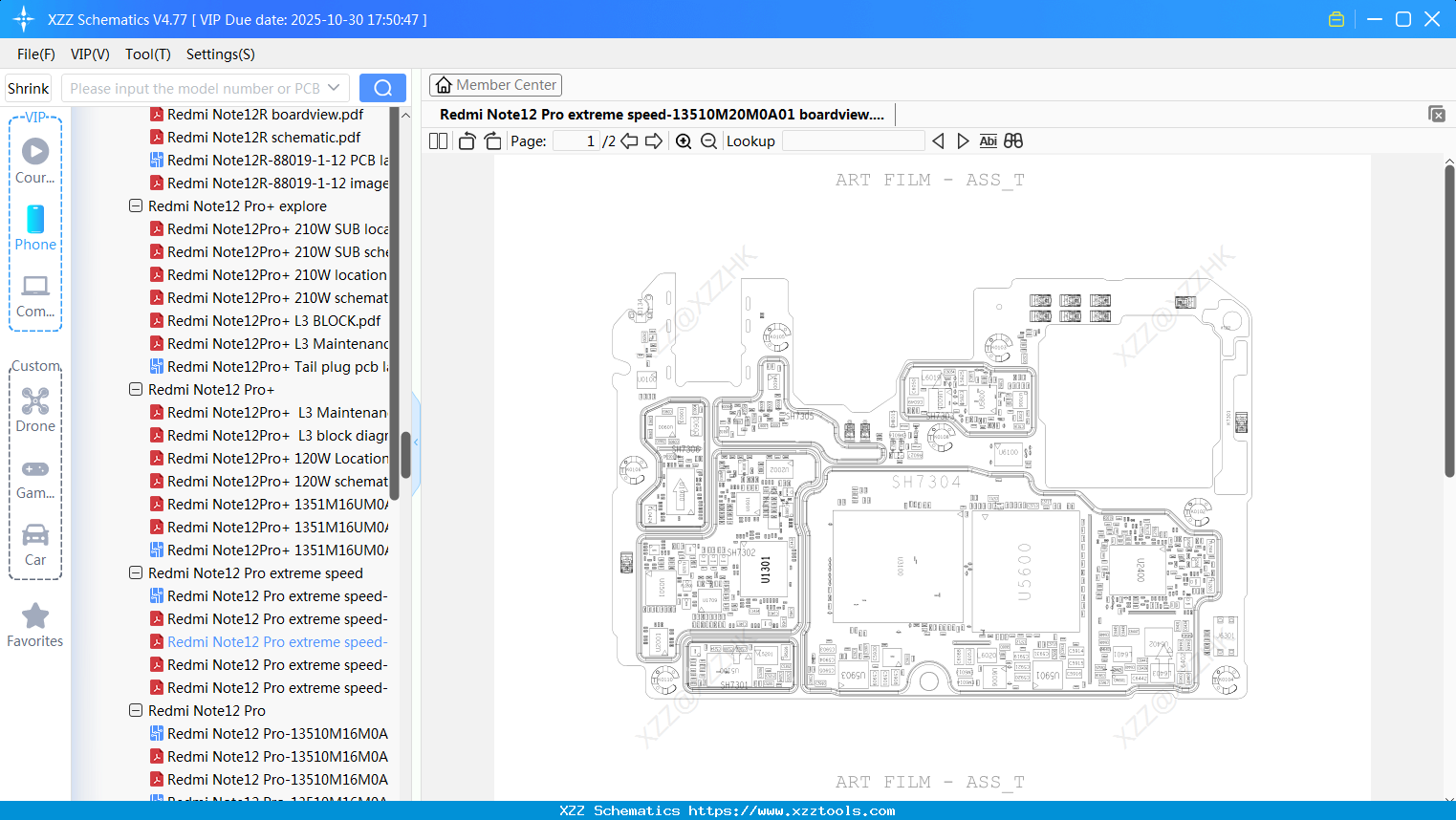Collapse the Redmi Note12 Pro extreme speed node
The width and height of the screenshot is (1456, 820).
point(136,572)
